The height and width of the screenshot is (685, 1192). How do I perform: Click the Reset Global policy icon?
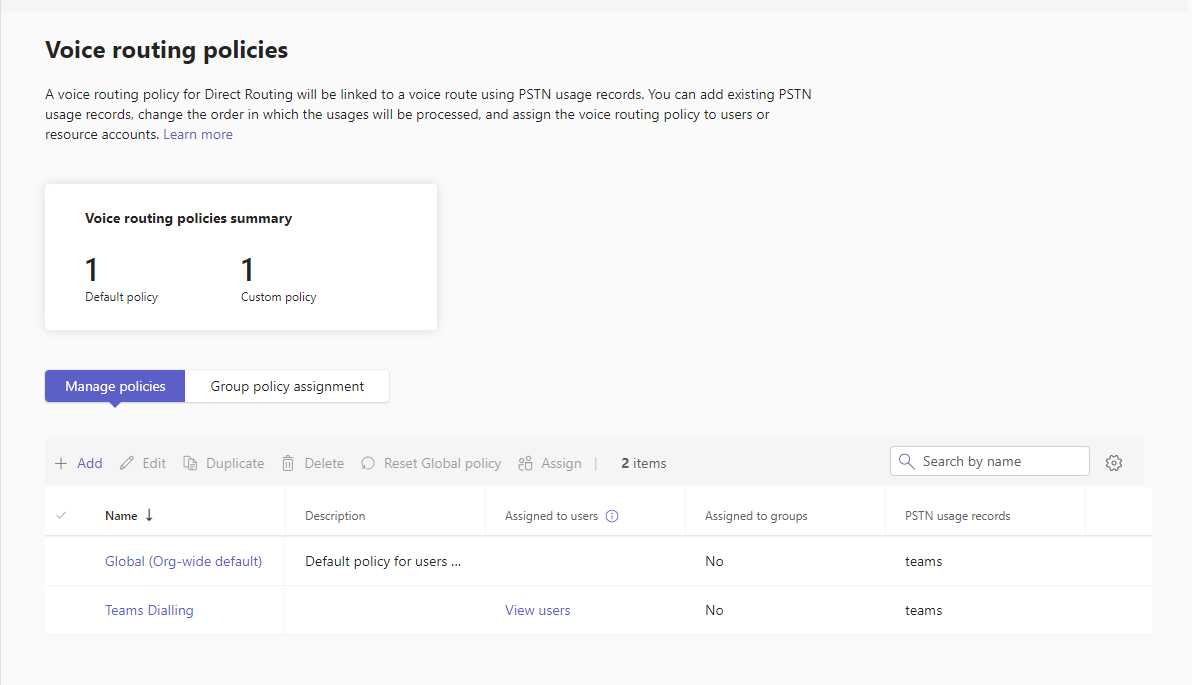click(368, 463)
